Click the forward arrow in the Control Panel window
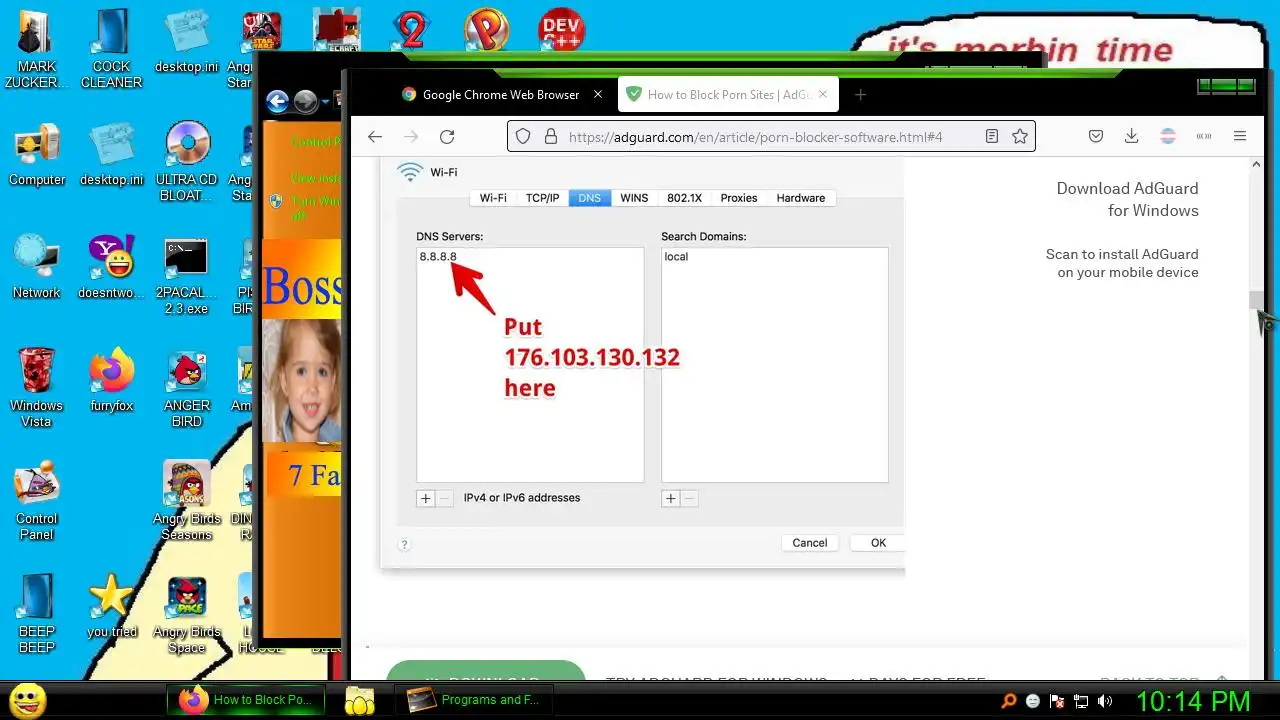The height and width of the screenshot is (720, 1280). 305,101
